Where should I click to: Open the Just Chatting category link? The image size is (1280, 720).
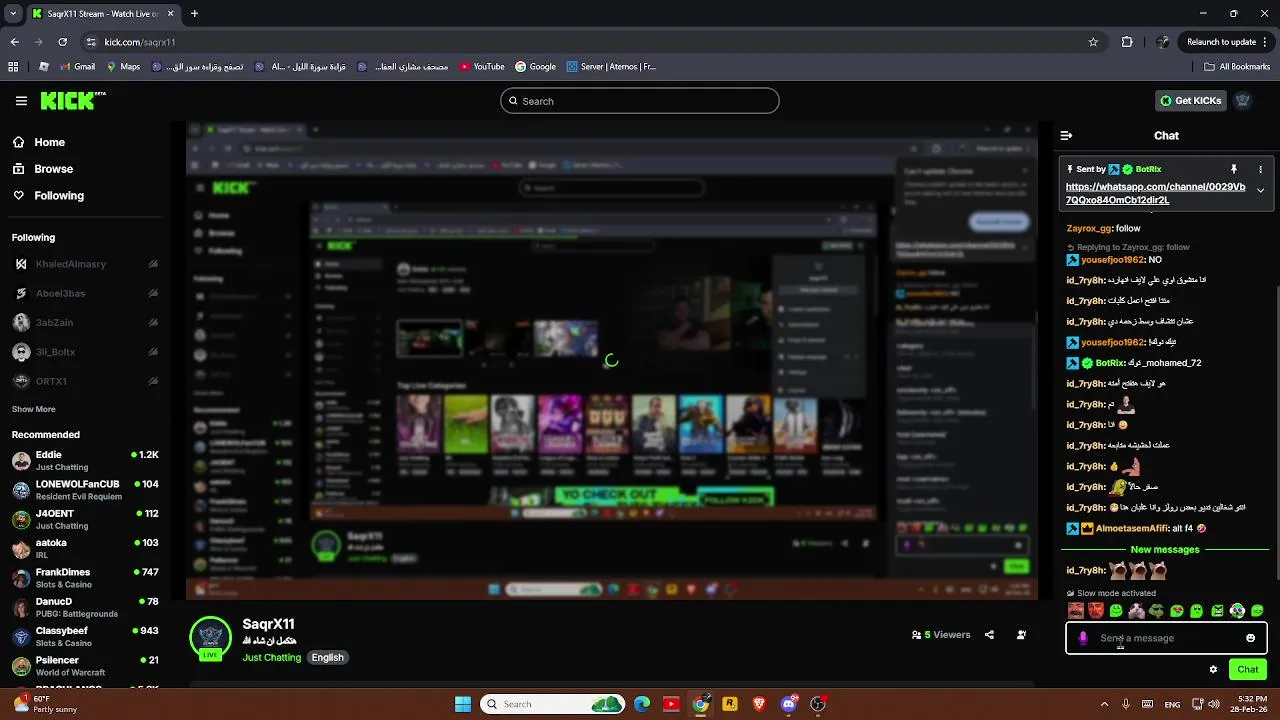[x=271, y=658]
